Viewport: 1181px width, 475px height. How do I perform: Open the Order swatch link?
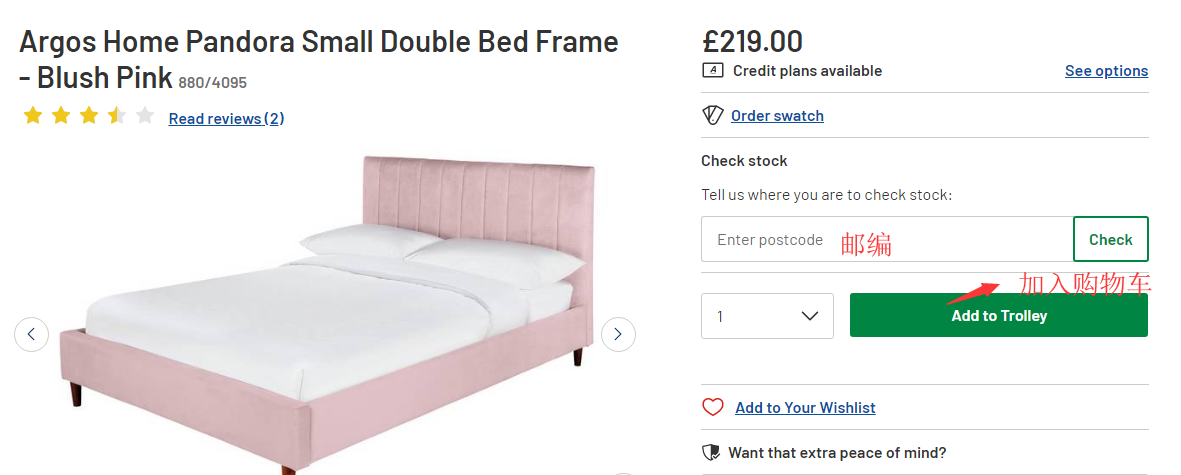click(777, 115)
